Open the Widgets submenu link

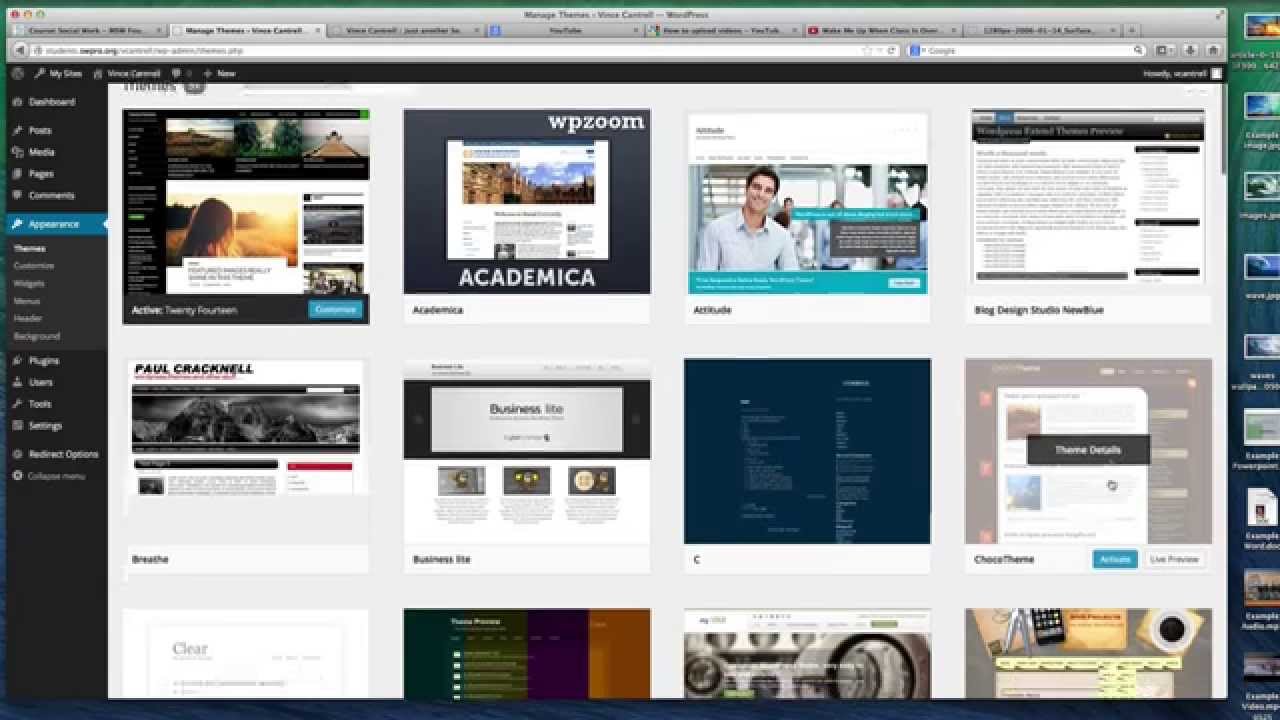tap(29, 284)
